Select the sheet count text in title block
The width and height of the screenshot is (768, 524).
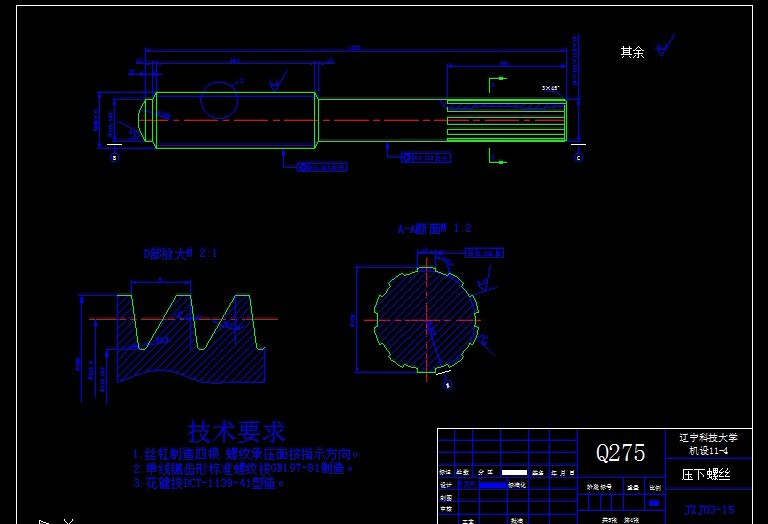coord(620,521)
